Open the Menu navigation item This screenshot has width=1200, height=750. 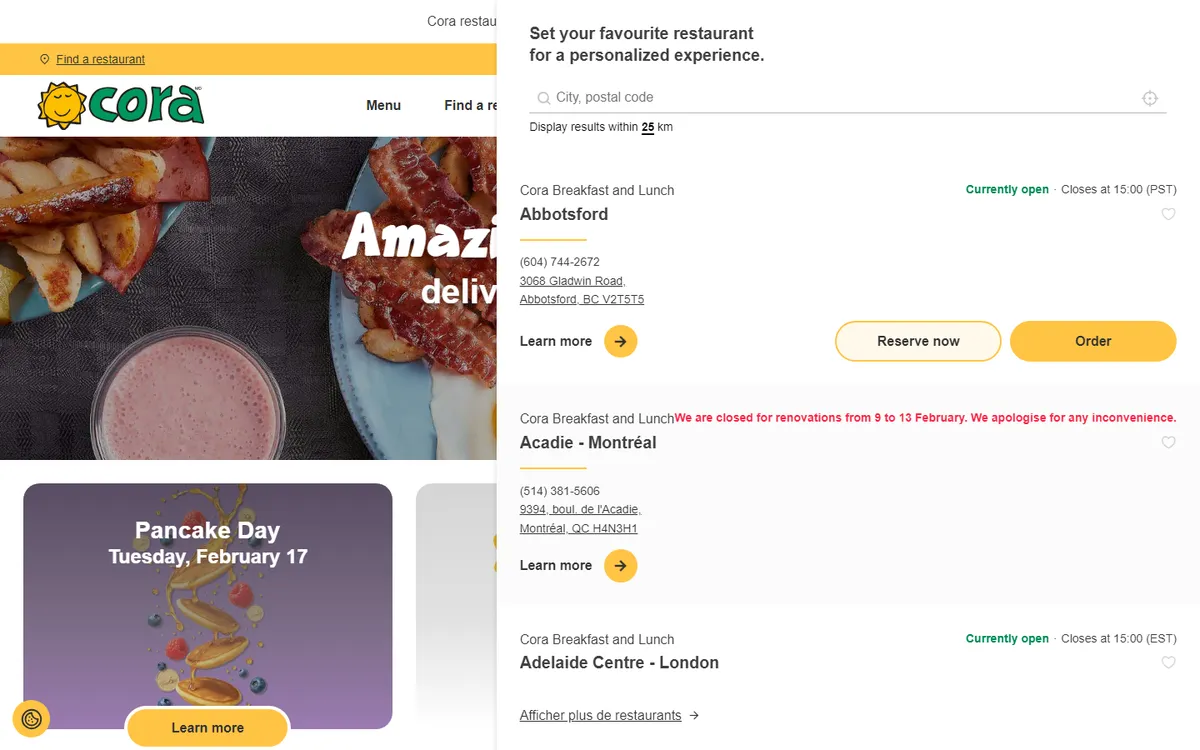[383, 105]
